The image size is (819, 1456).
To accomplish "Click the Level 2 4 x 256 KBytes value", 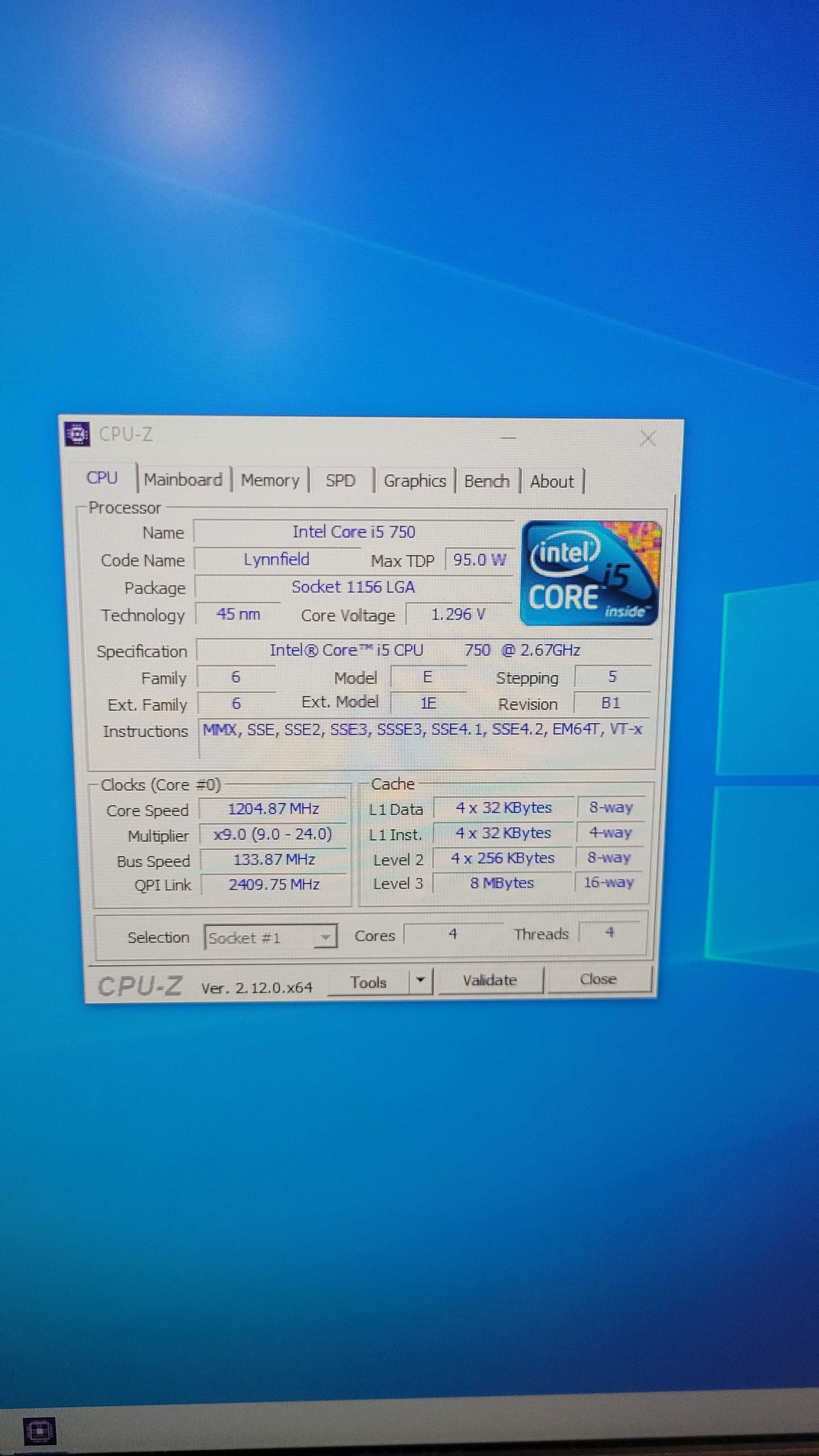I will [x=502, y=858].
